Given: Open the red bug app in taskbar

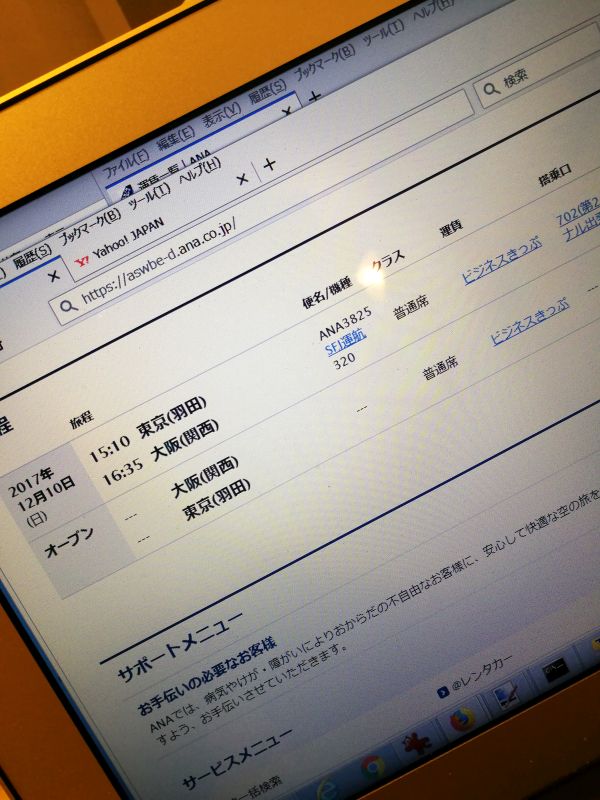Looking at the screenshot, I should pyautogui.click(x=417, y=744).
